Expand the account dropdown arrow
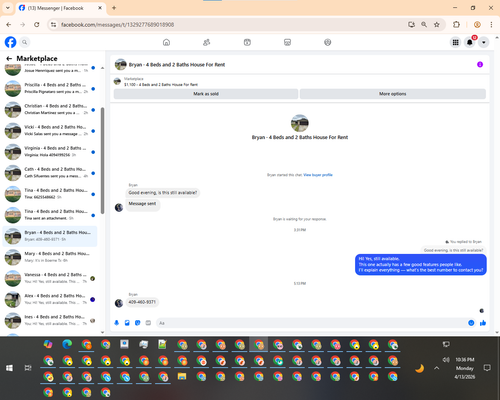Image resolution: width=500 pixels, height=400 pixels. tap(484, 42)
